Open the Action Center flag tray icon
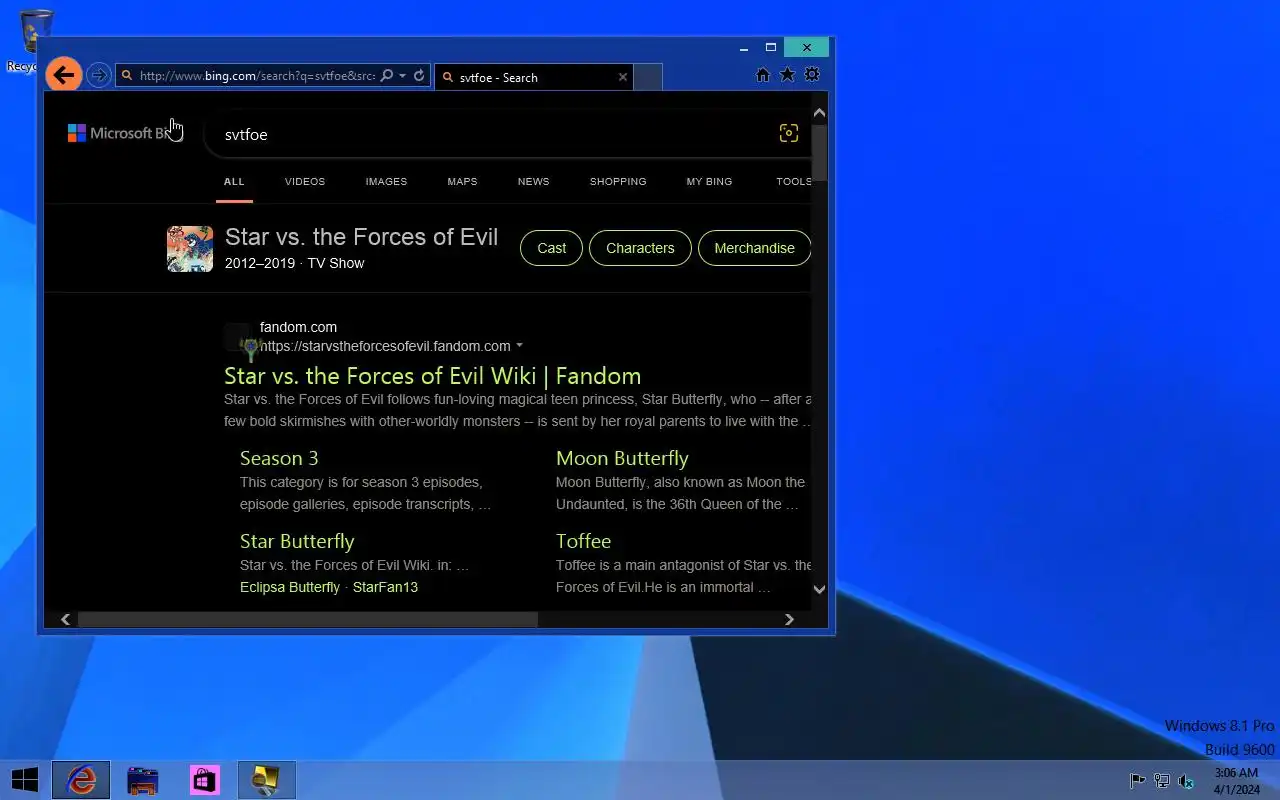 1137,781
